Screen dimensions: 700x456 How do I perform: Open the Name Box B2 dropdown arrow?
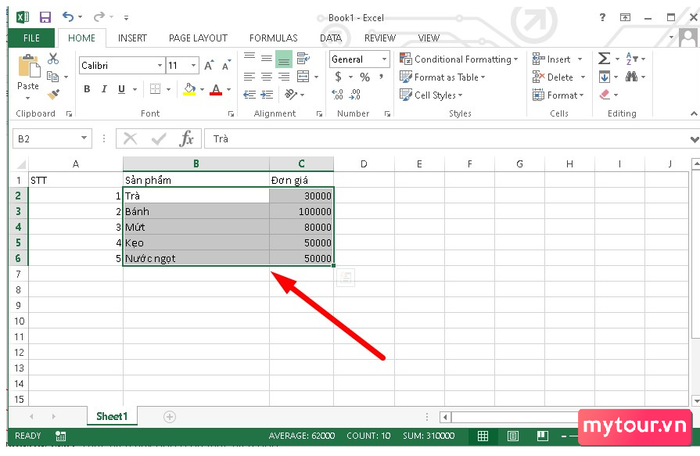pyautogui.click(x=84, y=138)
